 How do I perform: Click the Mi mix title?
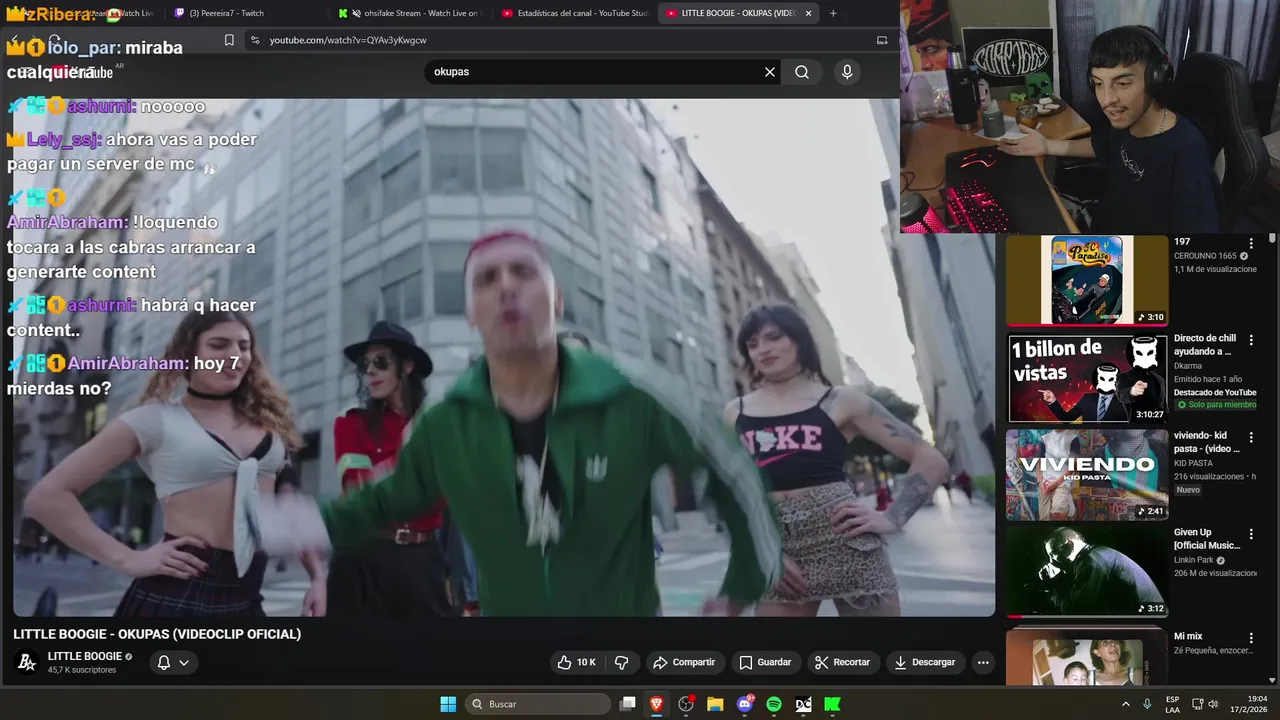1188,636
